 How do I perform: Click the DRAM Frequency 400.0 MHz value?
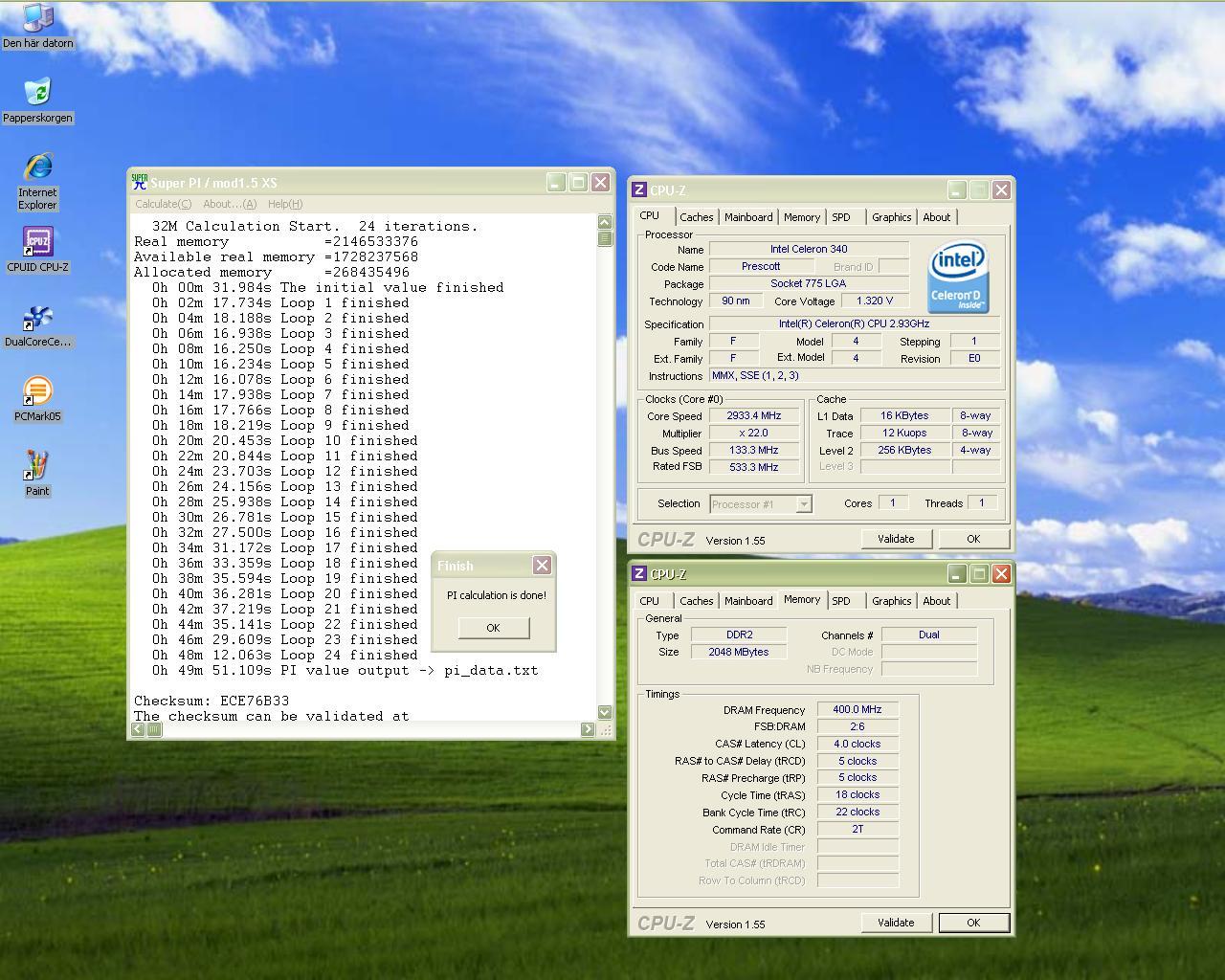857,710
